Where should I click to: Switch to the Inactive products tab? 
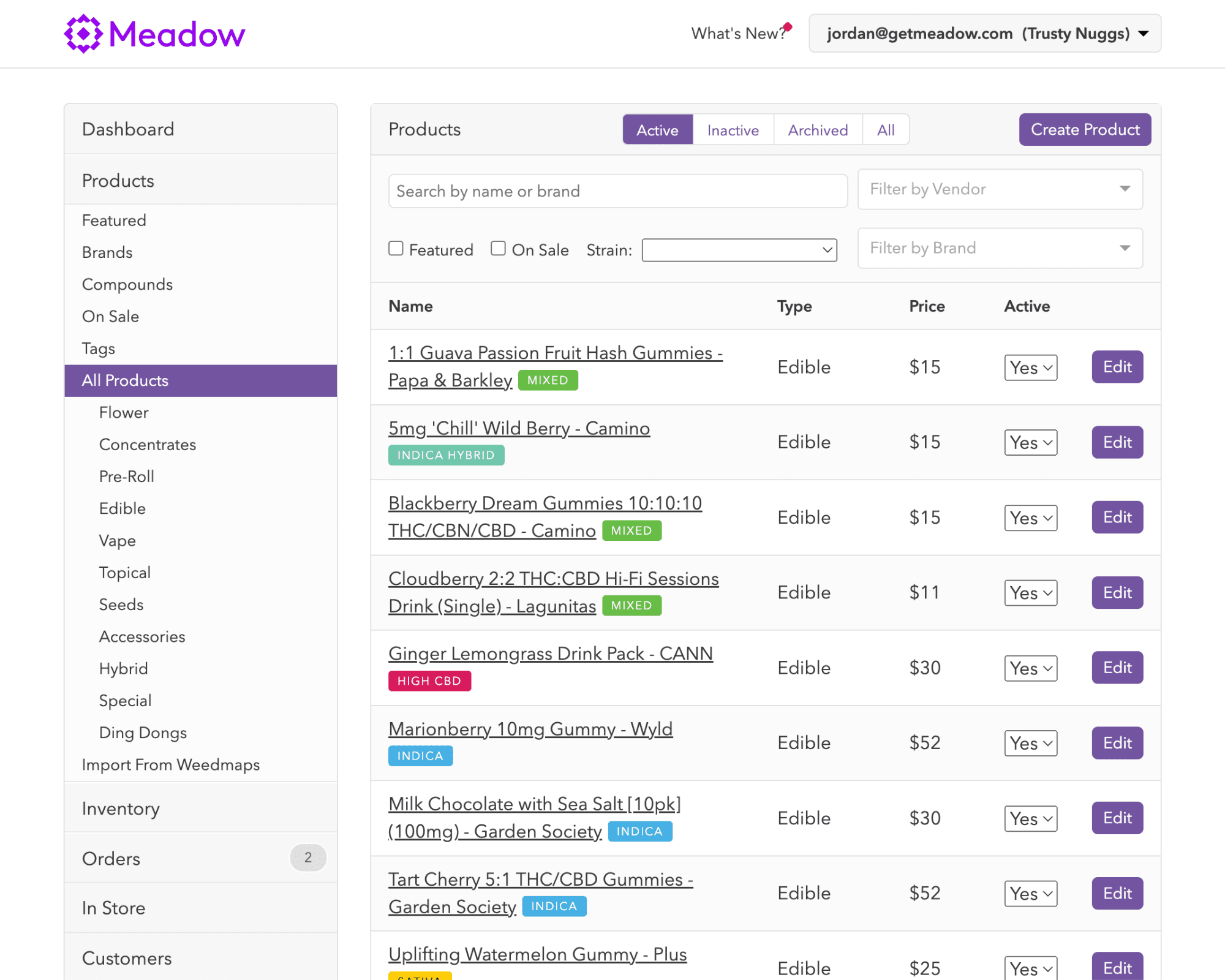pyautogui.click(x=733, y=129)
